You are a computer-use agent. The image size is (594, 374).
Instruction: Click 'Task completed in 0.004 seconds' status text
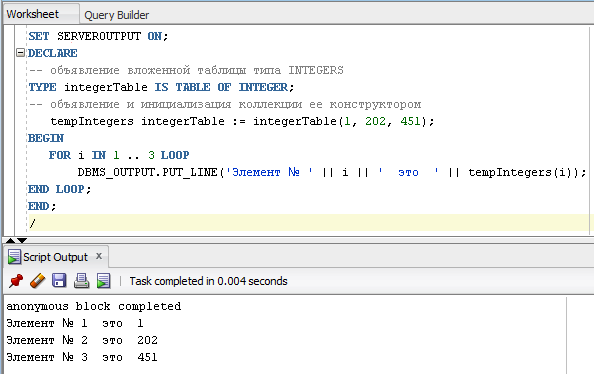point(208,281)
